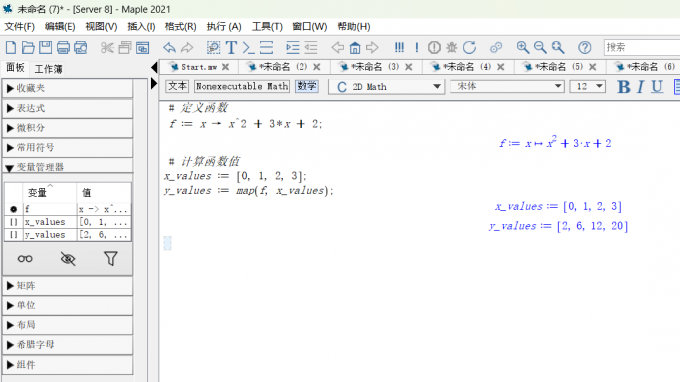Select variable row y_values

68,235
